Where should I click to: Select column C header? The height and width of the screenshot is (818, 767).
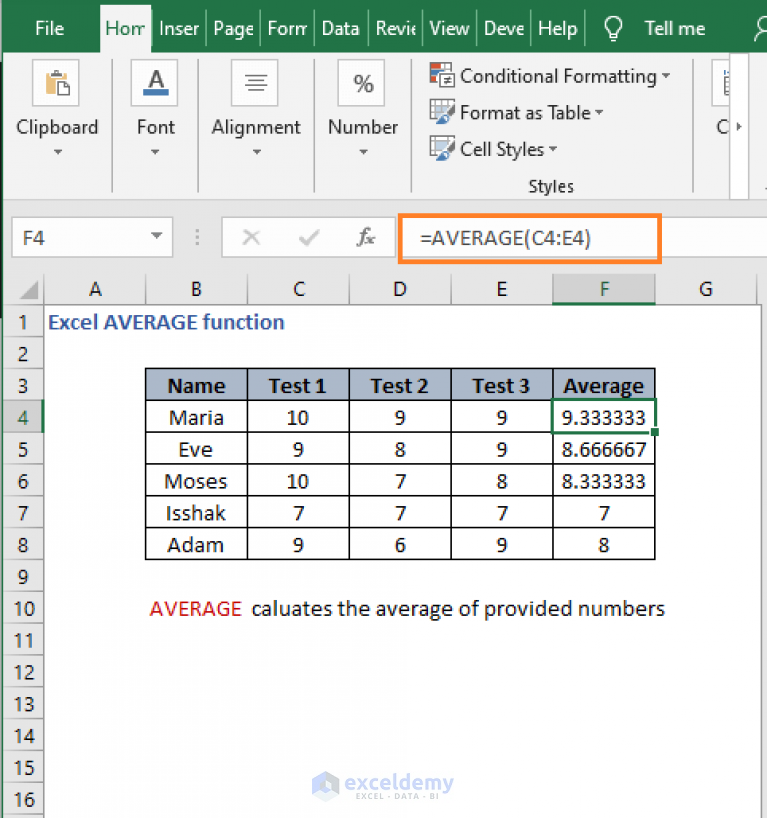pos(299,290)
